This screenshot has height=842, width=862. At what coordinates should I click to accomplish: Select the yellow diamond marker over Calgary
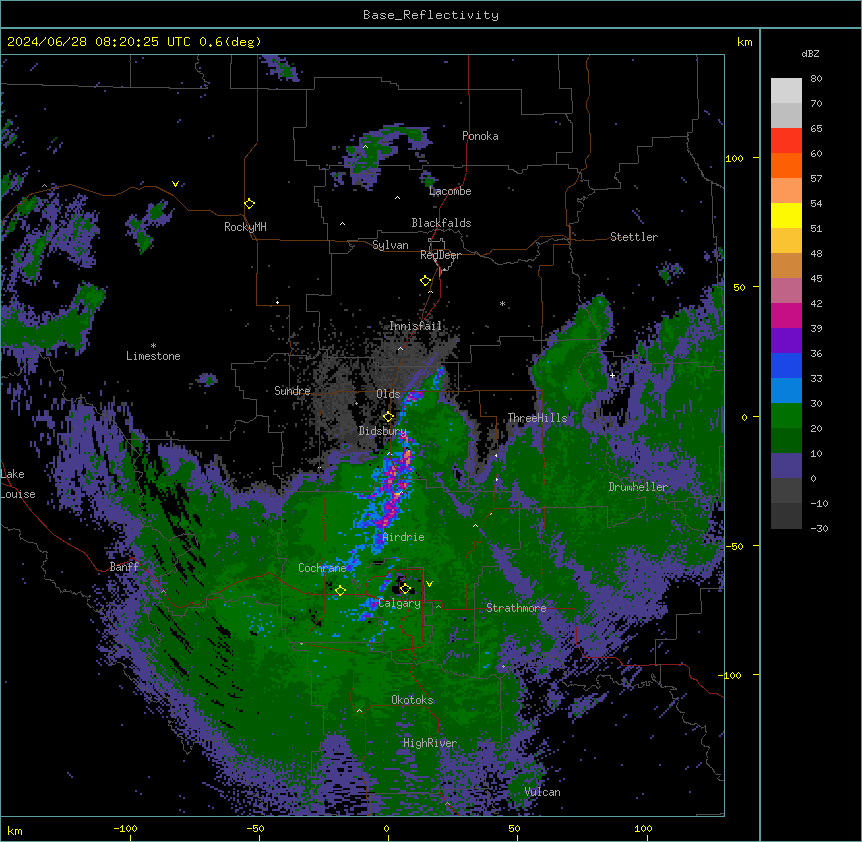[405, 589]
